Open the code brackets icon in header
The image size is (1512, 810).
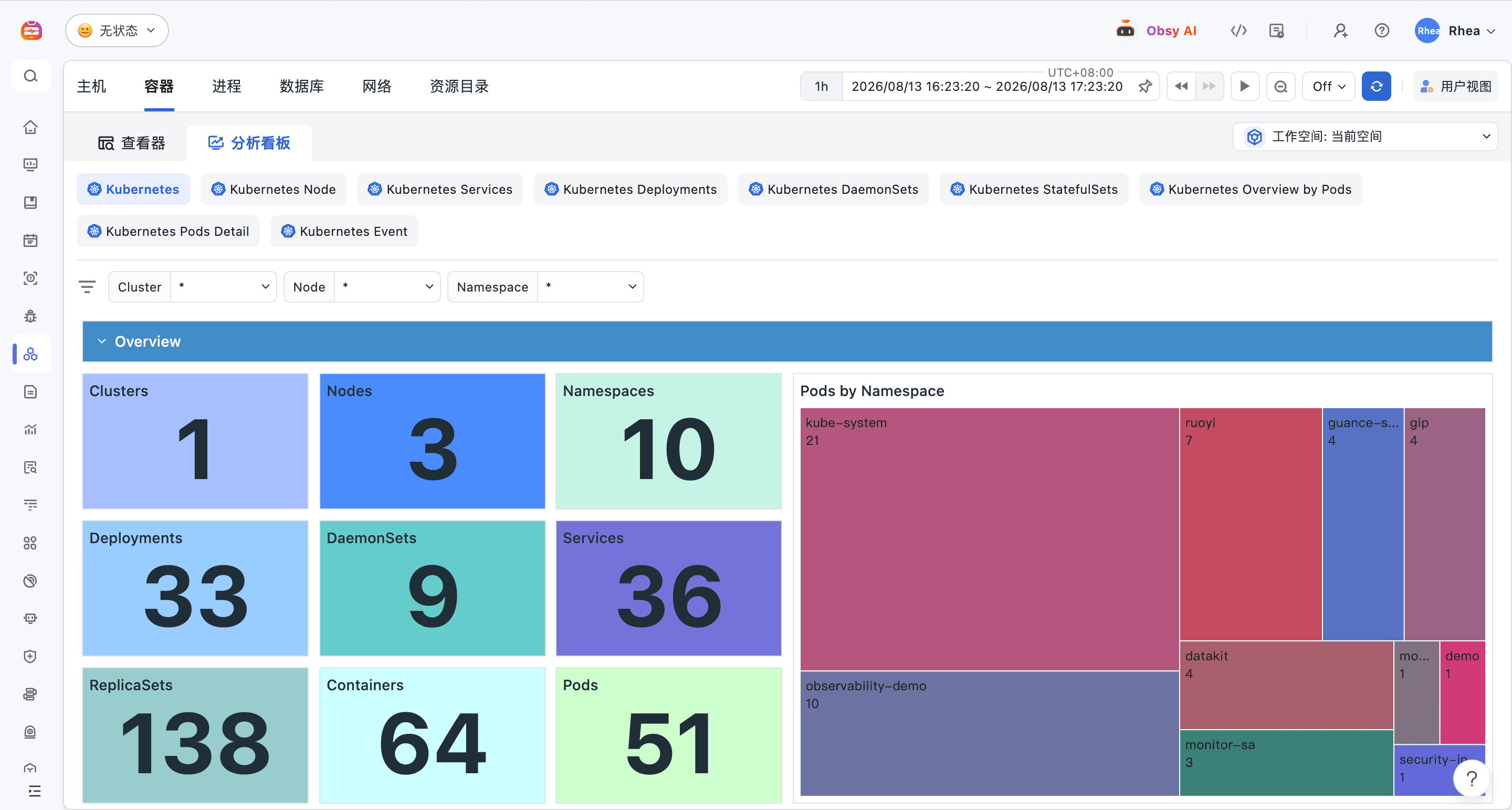pyautogui.click(x=1238, y=30)
